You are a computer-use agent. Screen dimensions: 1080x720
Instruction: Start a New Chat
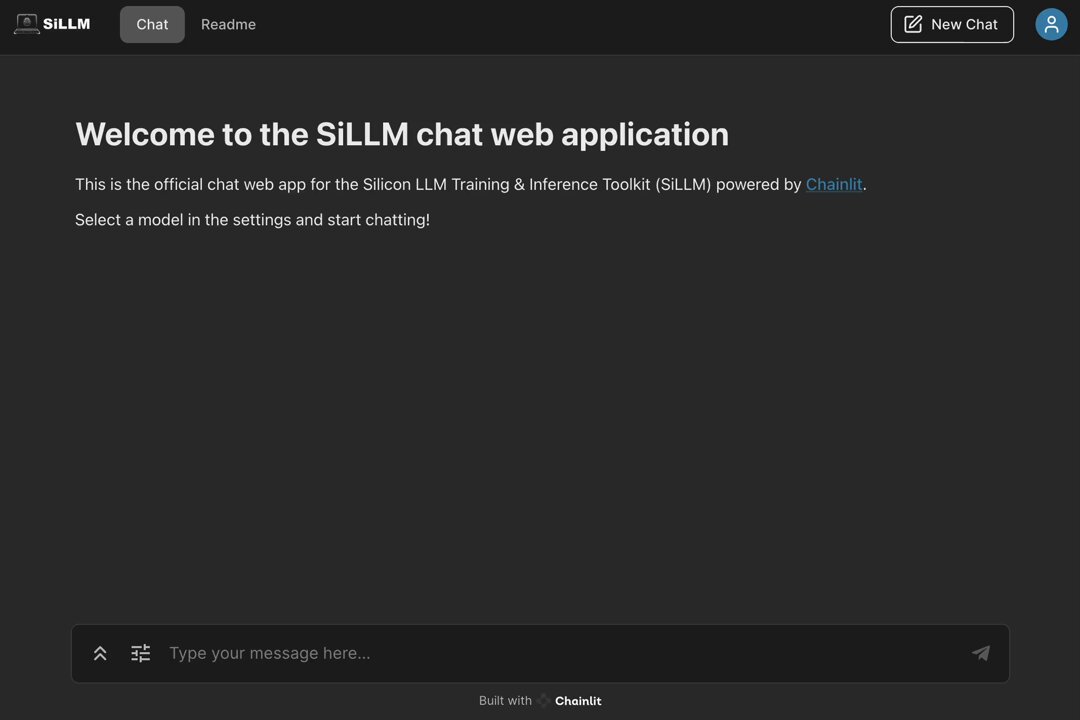point(952,24)
